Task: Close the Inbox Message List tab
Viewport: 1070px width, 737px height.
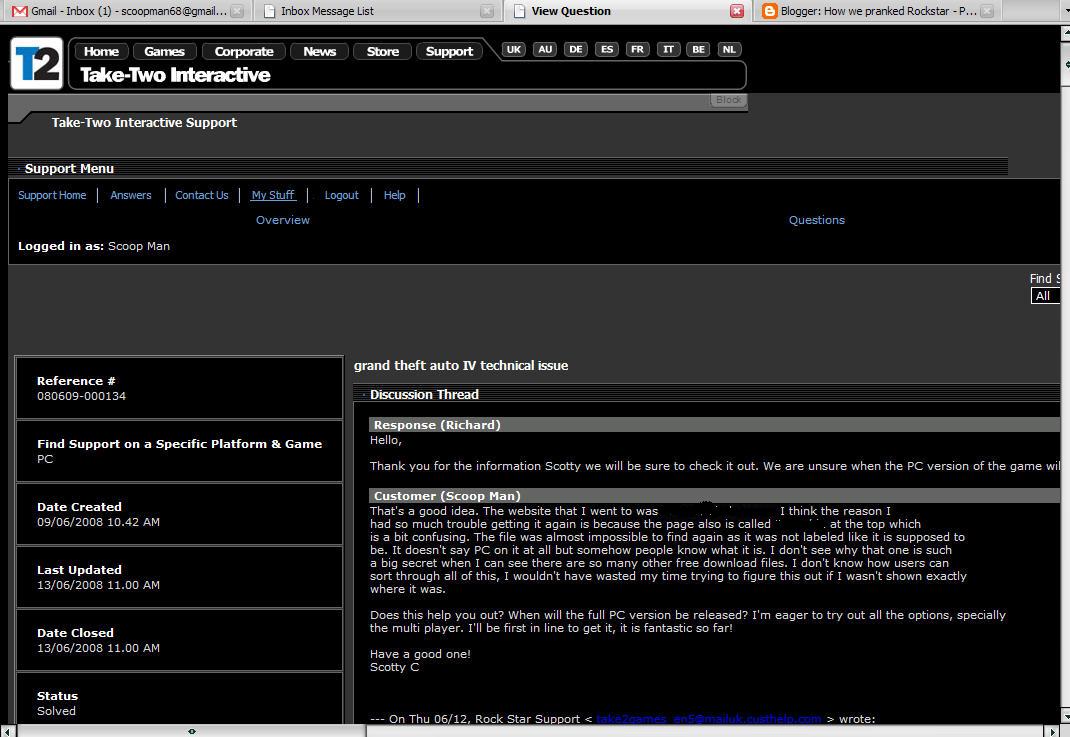Action: tap(487, 11)
